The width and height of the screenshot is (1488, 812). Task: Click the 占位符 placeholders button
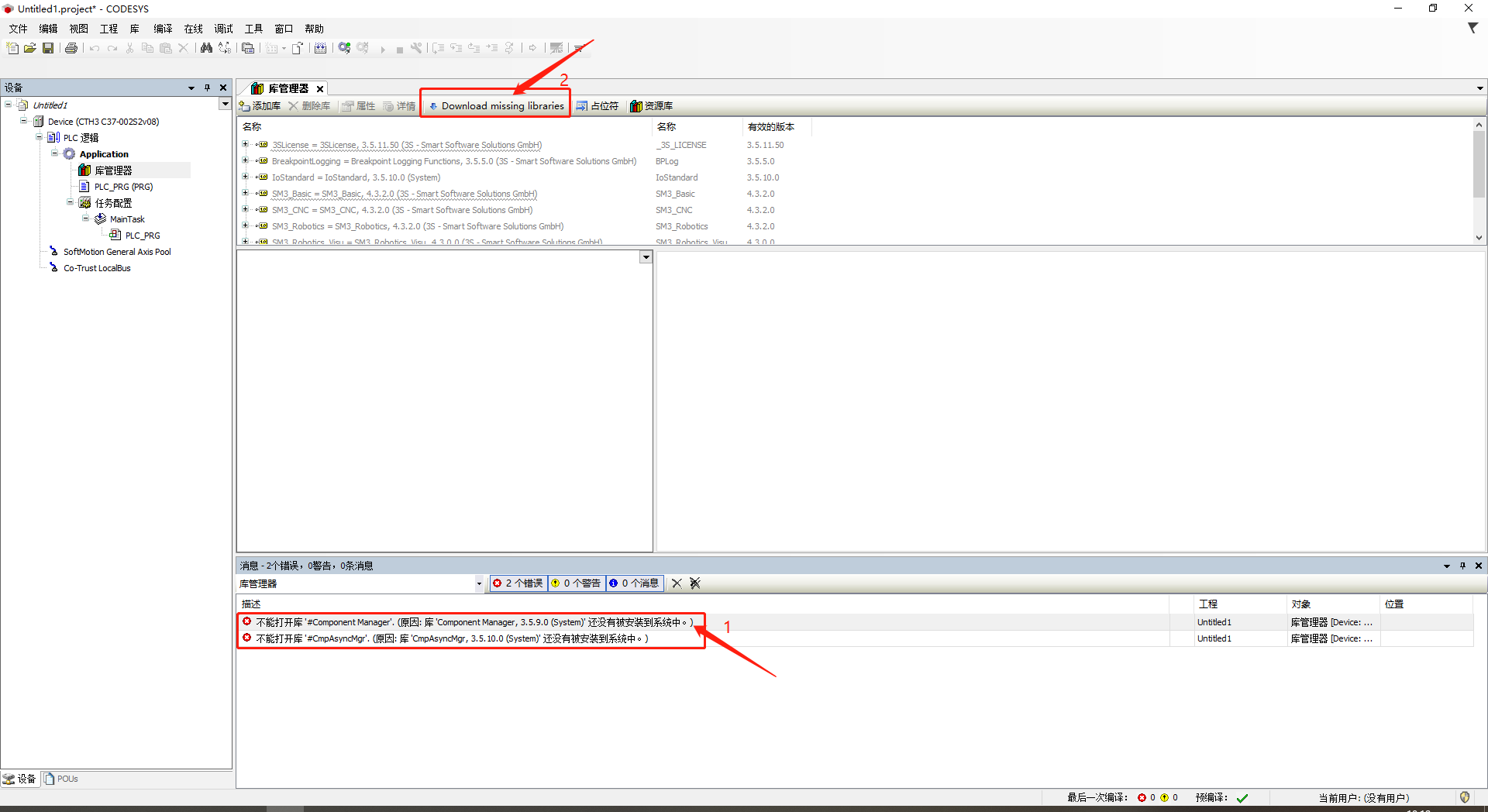click(598, 106)
